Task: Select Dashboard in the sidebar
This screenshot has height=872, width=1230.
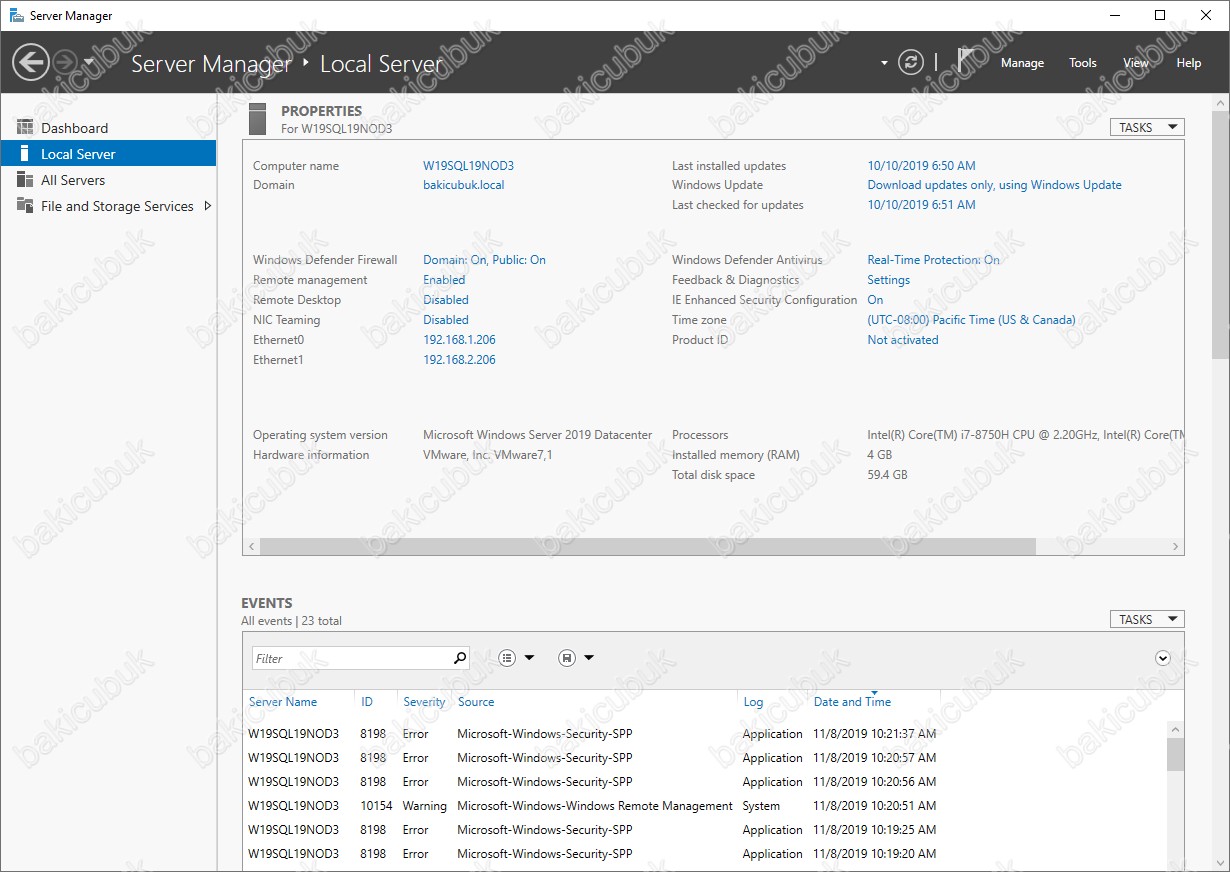Action: tap(108, 128)
